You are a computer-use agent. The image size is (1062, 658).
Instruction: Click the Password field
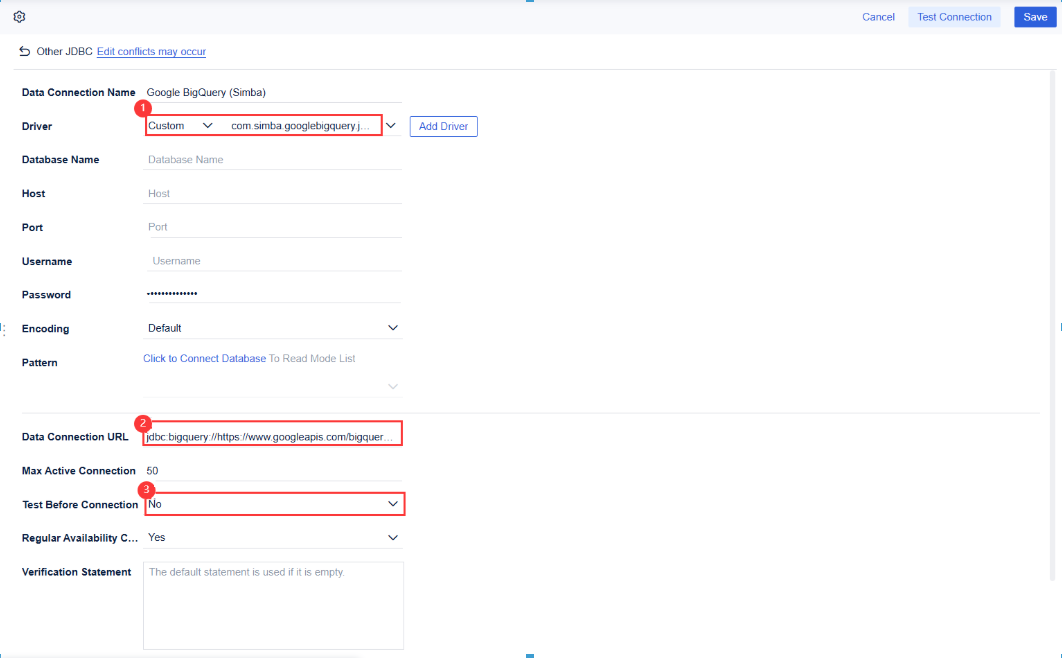(273, 294)
